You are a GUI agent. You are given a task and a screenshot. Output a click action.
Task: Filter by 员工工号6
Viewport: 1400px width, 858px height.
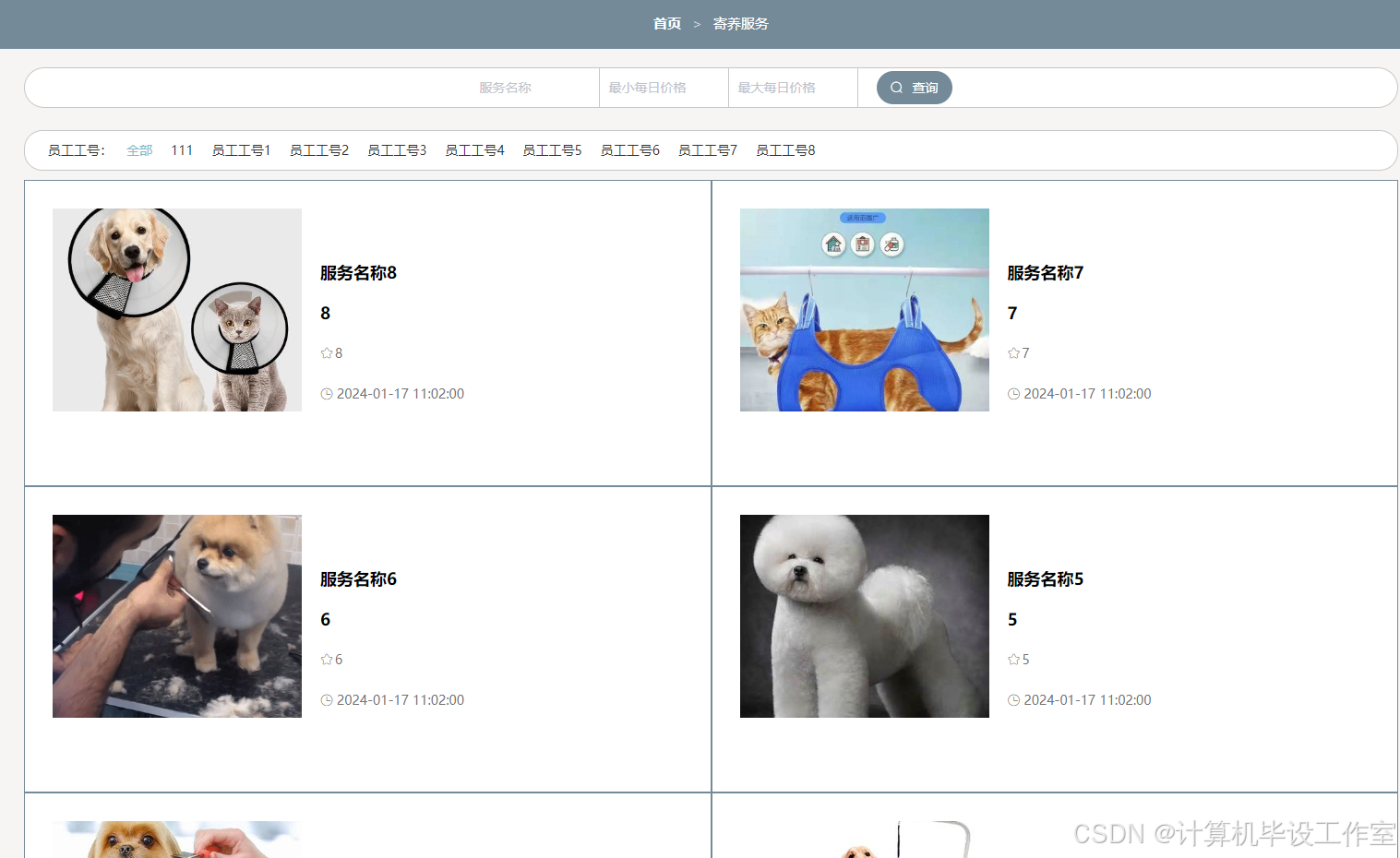(630, 150)
